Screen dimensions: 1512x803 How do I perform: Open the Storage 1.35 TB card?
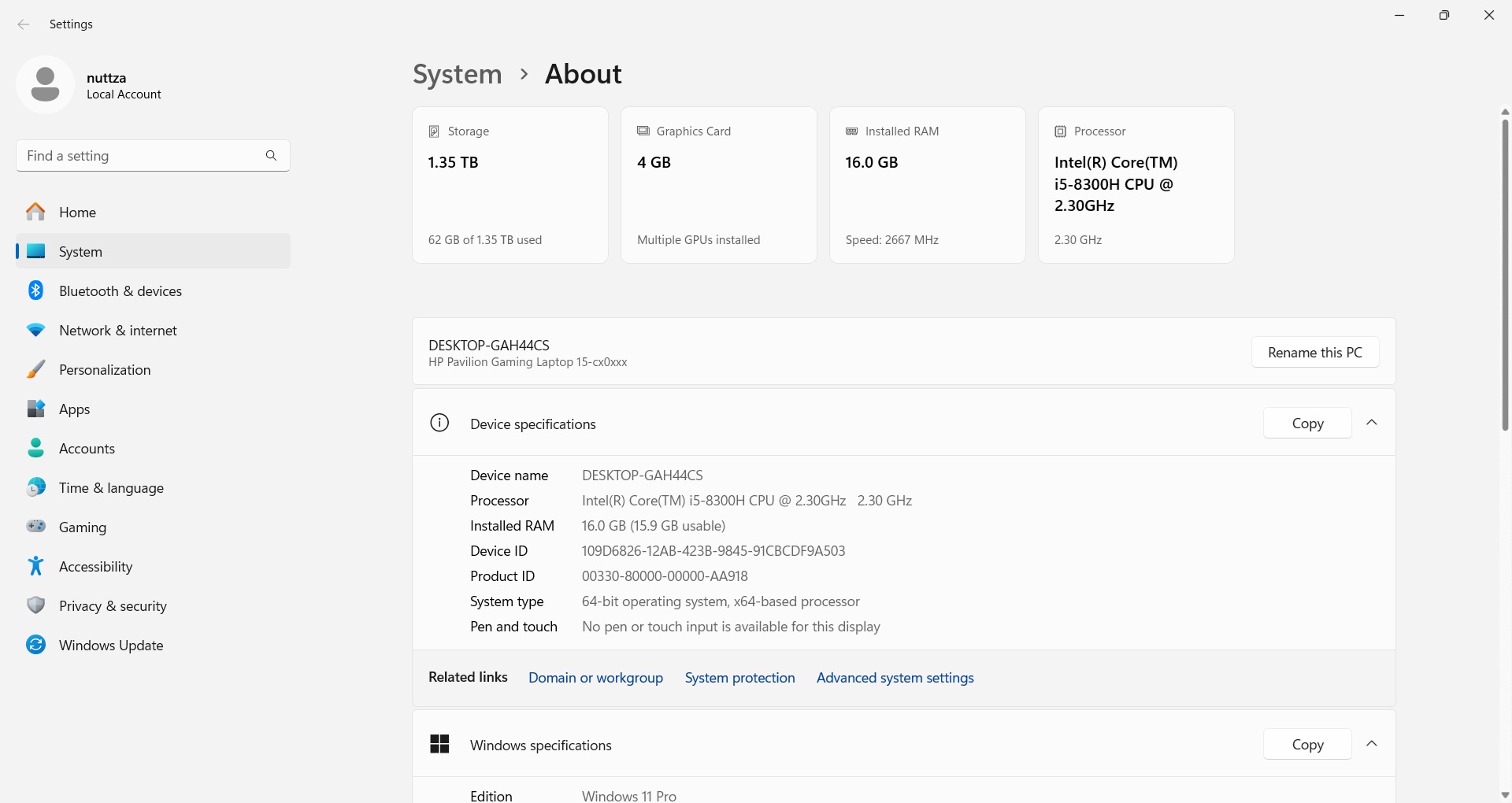point(510,185)
